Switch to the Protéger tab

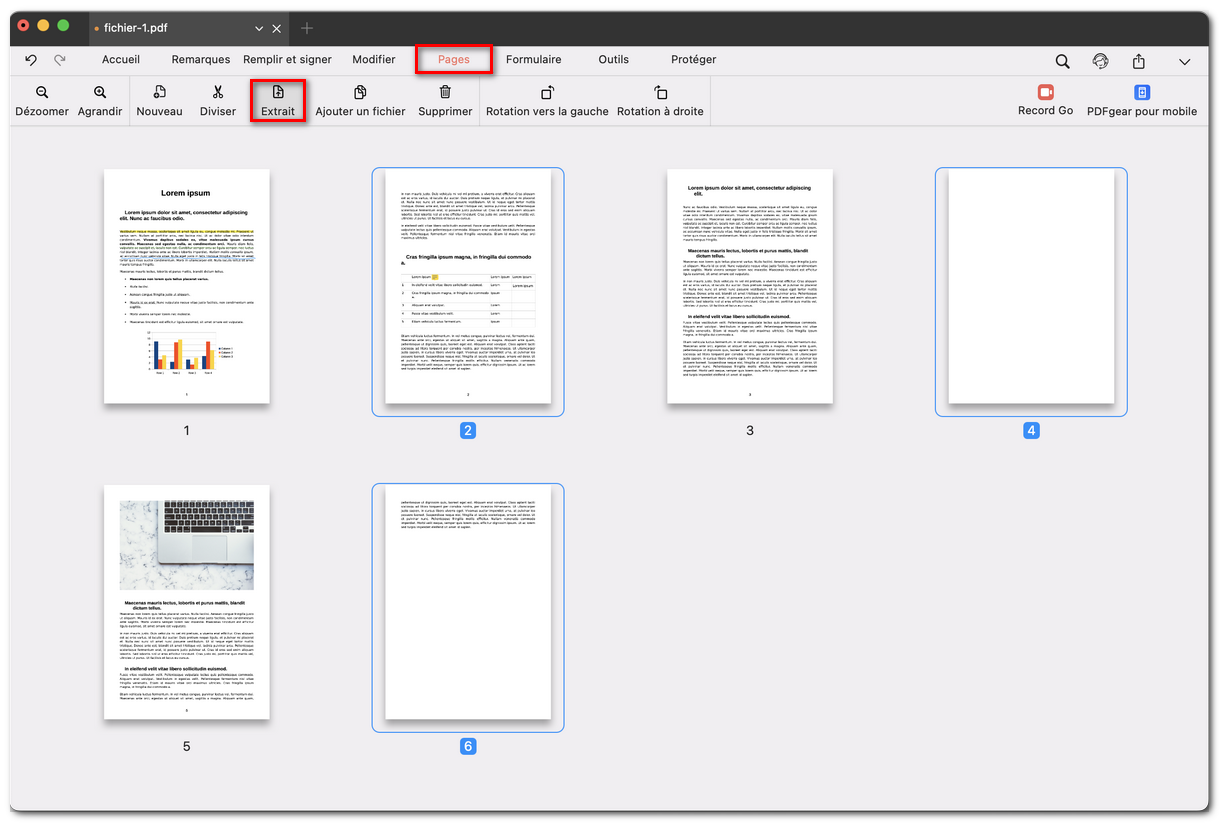click(693, 59)
